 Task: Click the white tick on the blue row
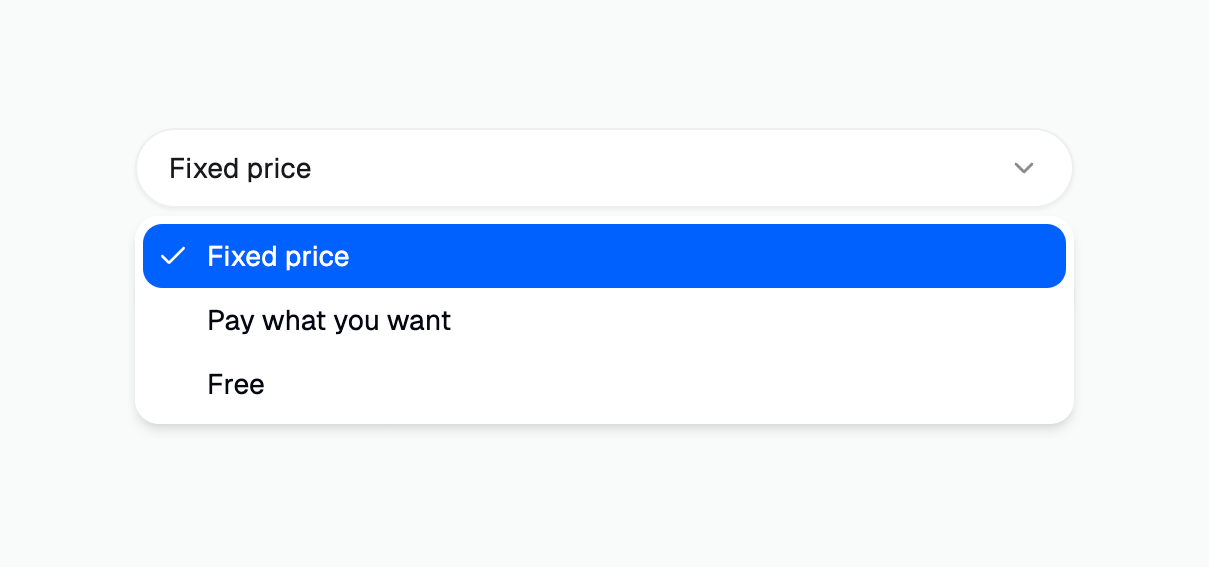(173, 256)
